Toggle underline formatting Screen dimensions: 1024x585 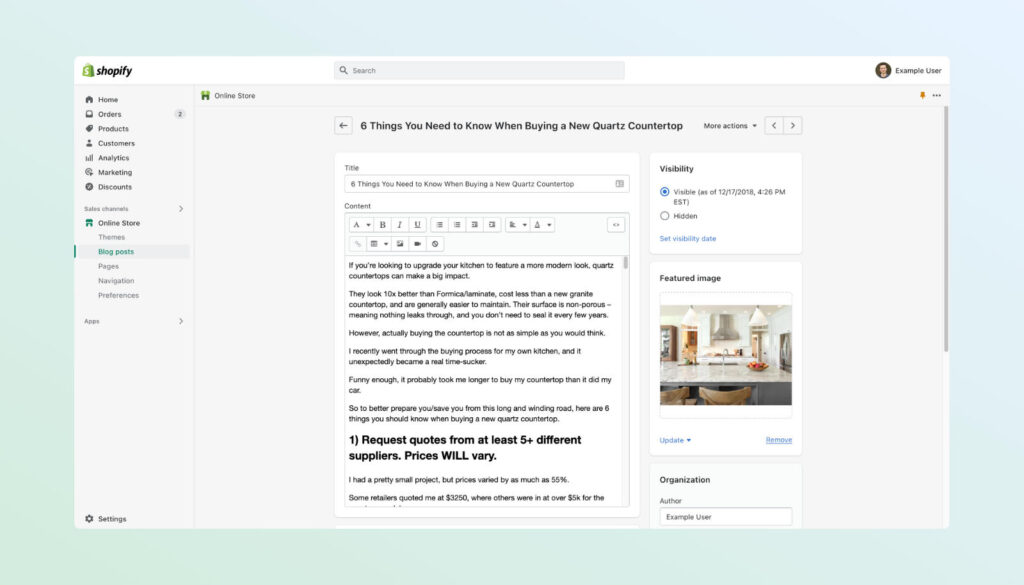pyautogui.click(x=418, y=224)
